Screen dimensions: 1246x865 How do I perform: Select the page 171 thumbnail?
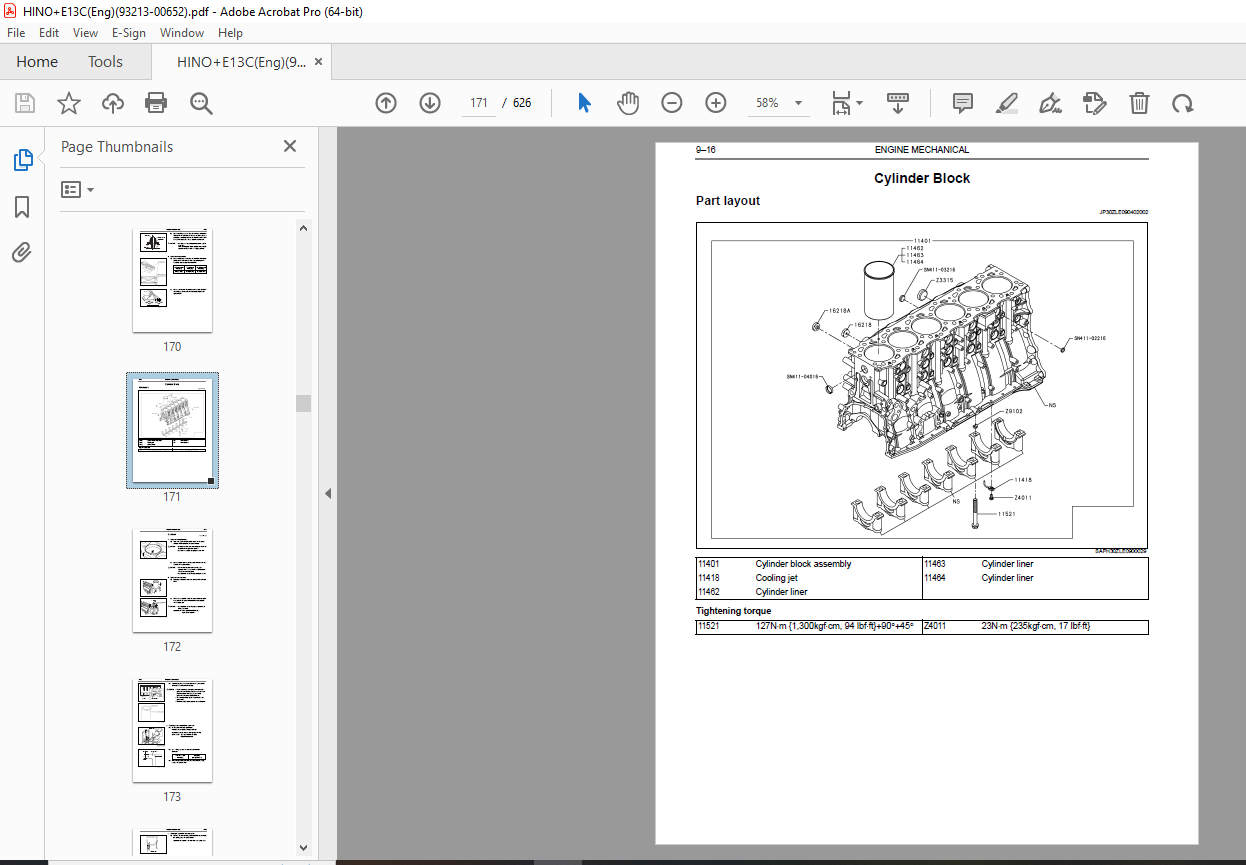point(172,431)
